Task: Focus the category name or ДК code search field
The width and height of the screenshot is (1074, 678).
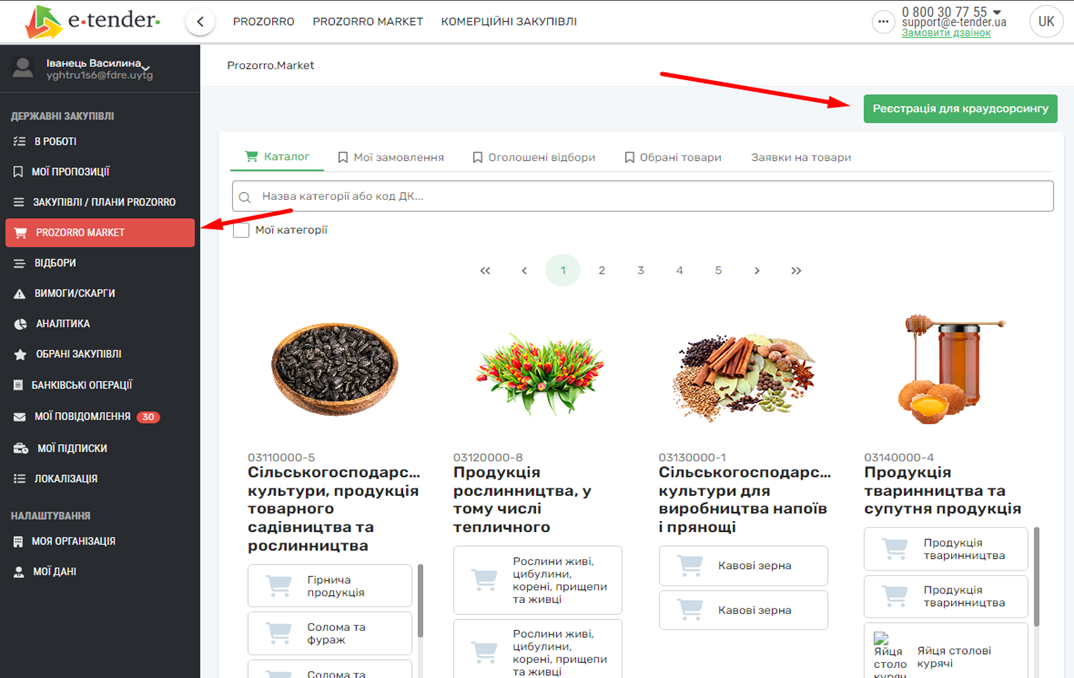Action: coord(642,197)
